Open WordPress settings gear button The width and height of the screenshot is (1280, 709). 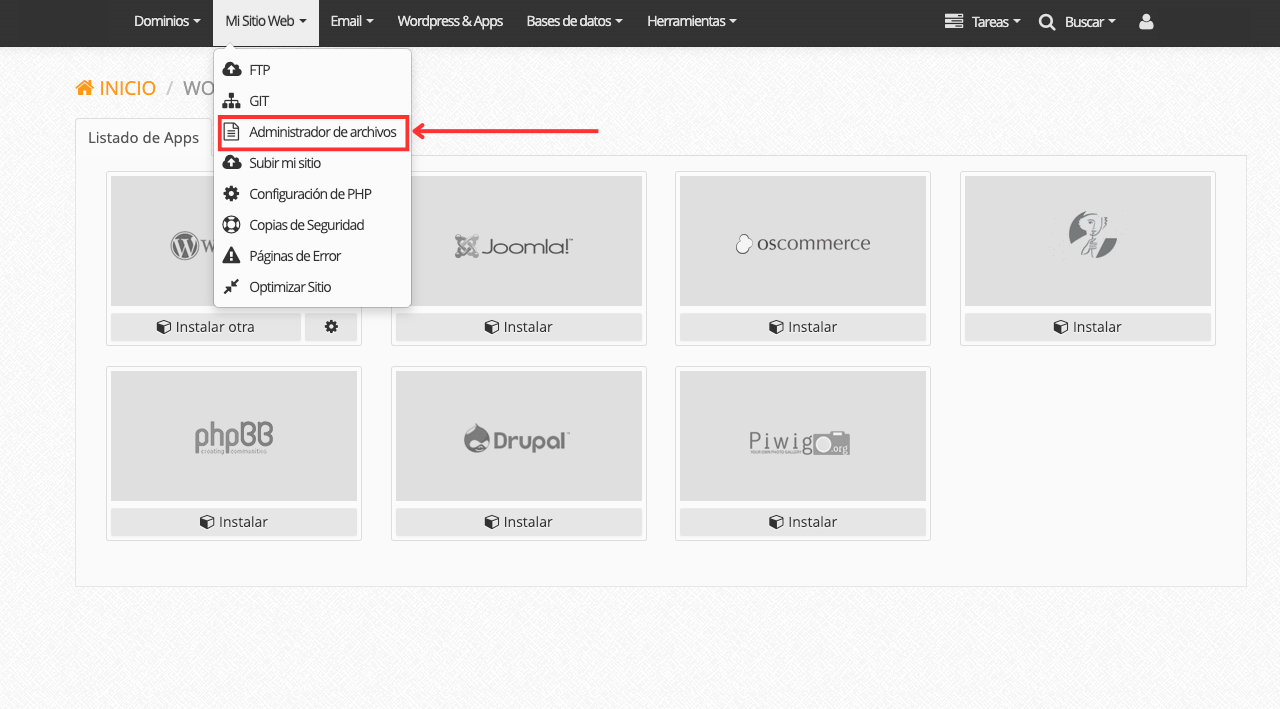[x=331, y=327]
